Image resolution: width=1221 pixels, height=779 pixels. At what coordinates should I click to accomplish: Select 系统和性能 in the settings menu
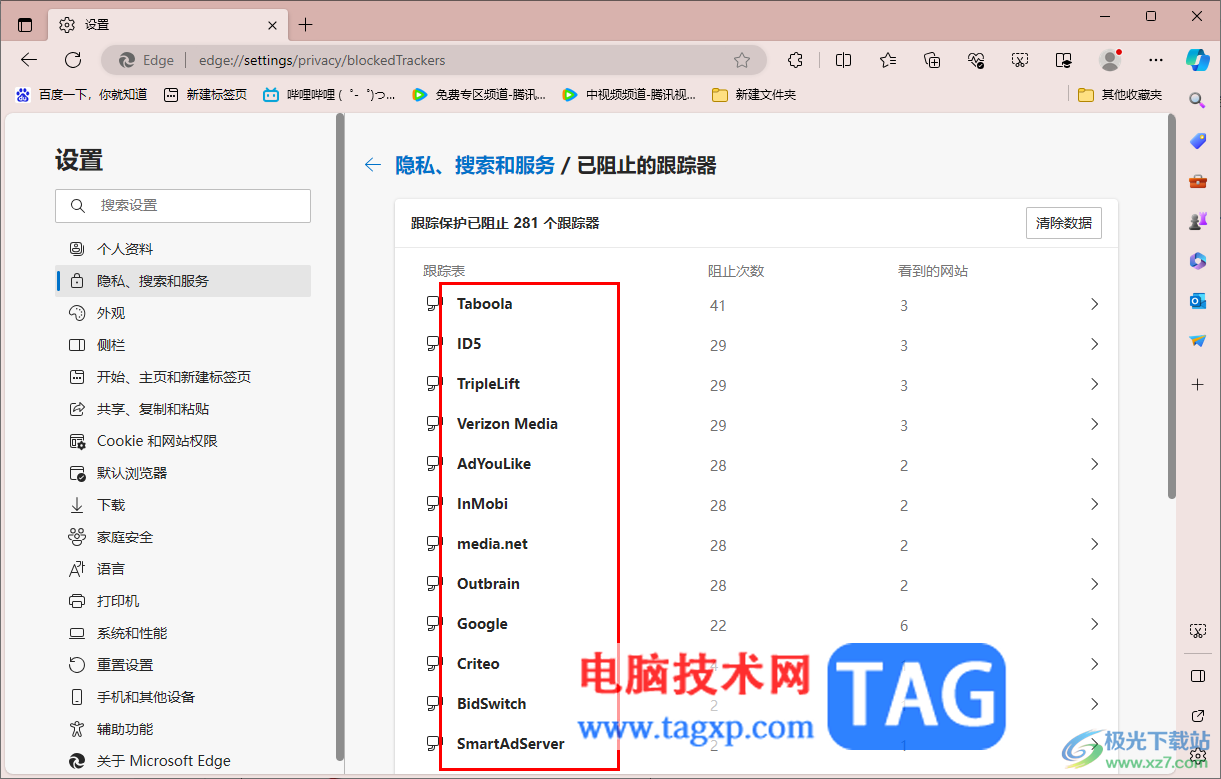tap(183, 633)
